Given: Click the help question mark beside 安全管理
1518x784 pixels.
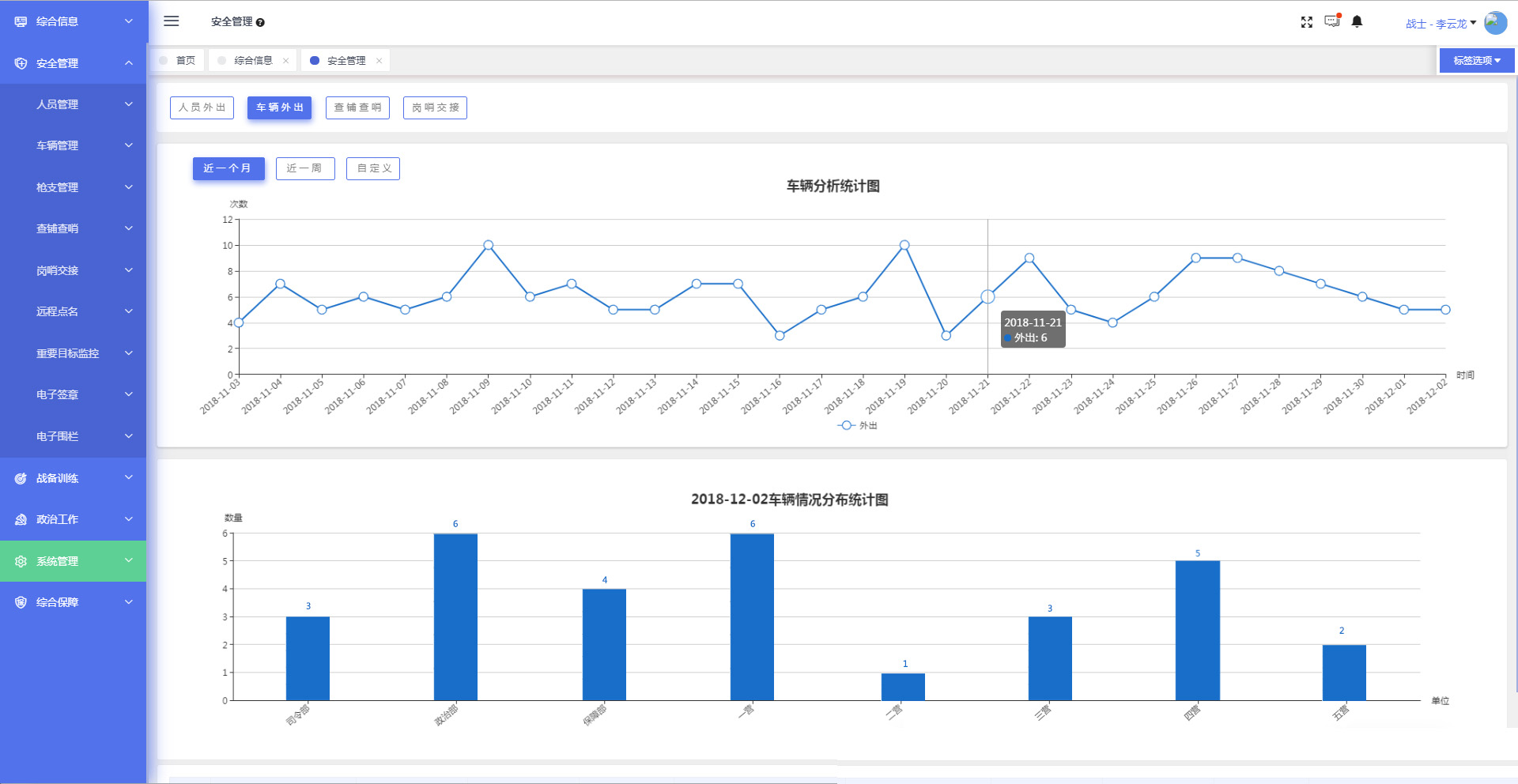Looking at the screenshot, I should point(260,22).
